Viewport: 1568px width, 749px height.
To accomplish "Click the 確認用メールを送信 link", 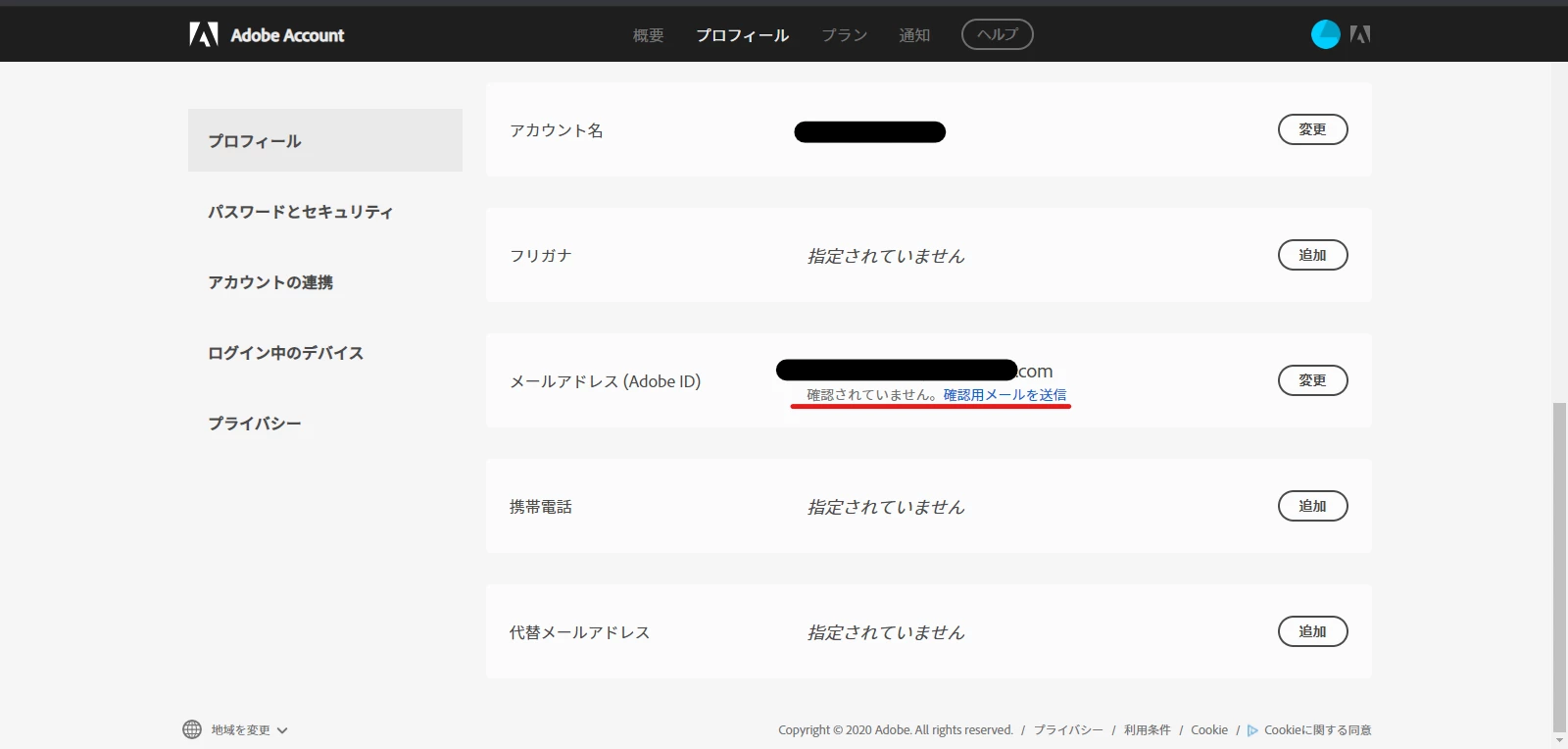I will 1004,394.
